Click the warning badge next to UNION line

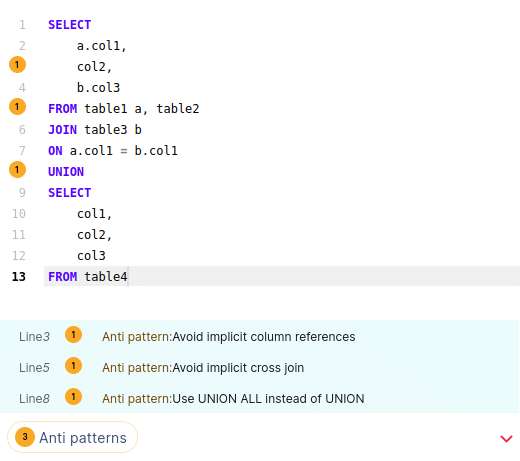pyautogui.click(x=17, y=170)
